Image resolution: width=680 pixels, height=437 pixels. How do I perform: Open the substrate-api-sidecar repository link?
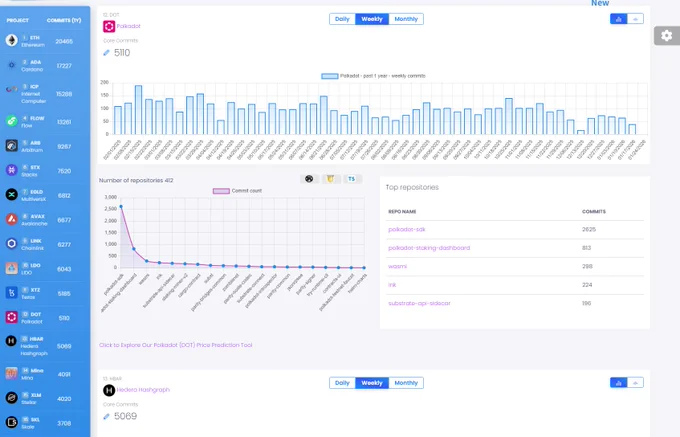(x=419, y=303)
